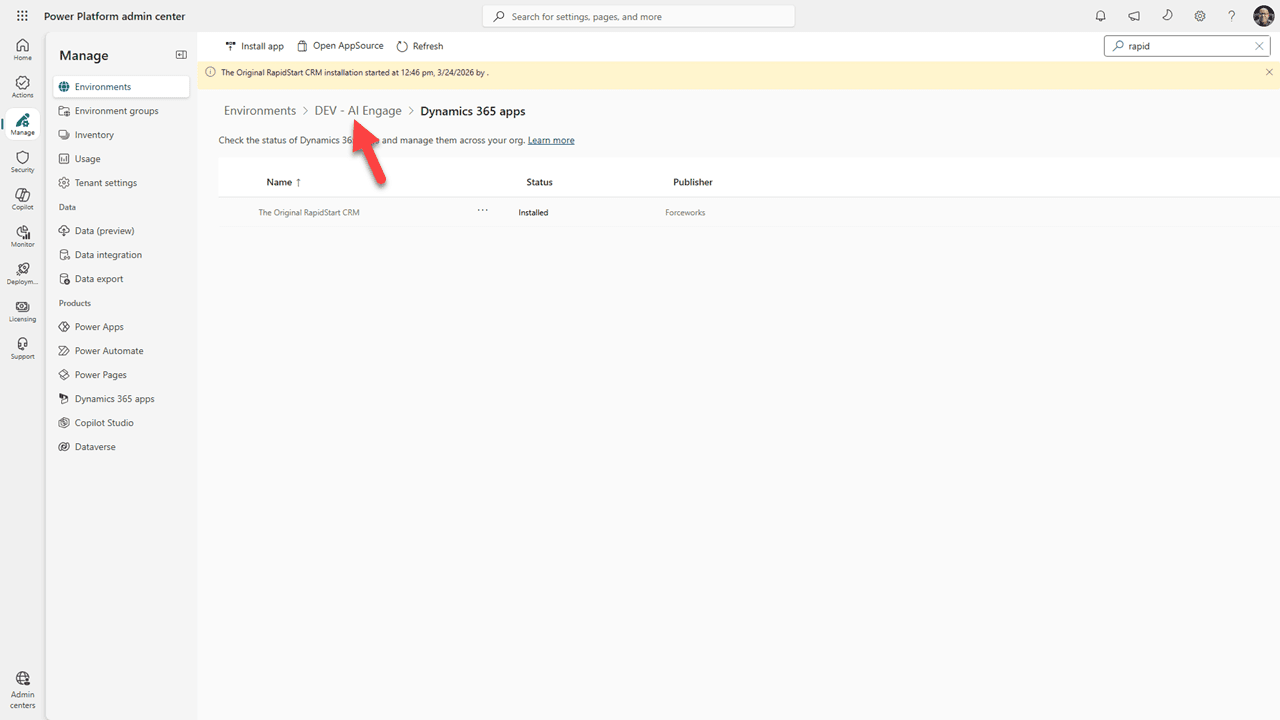
Task: Click the Learn more link
Action: click(551, 140)
